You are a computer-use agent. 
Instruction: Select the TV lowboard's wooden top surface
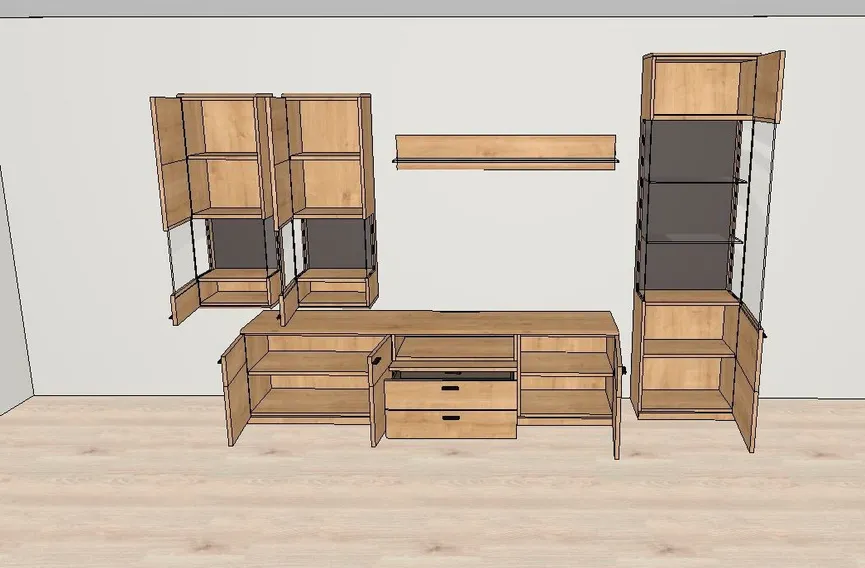[430, 323]
